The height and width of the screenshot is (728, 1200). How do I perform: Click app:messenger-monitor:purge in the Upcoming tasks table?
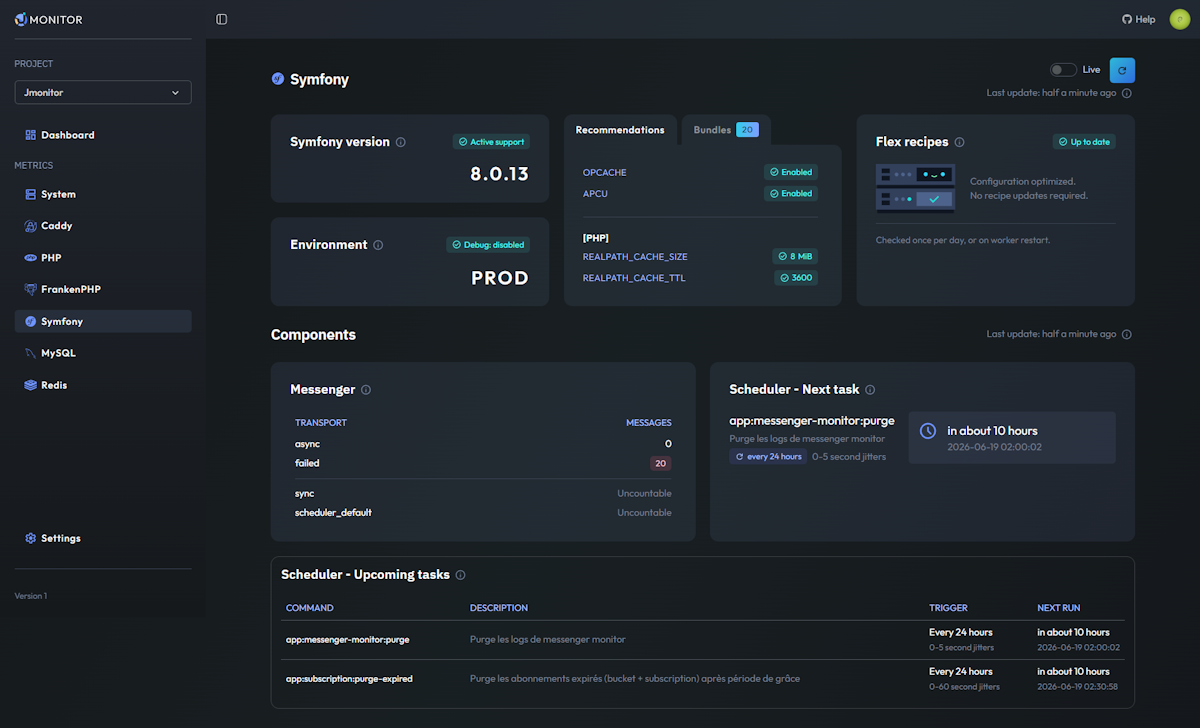point(347,639)
